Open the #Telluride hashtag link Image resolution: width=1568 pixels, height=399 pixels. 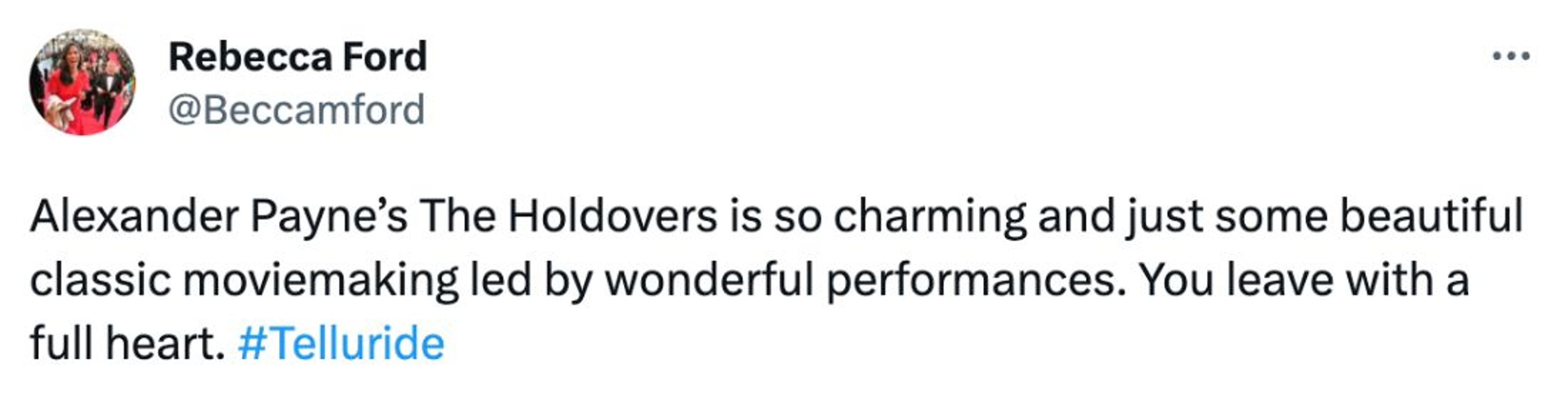tap(341, 343)
